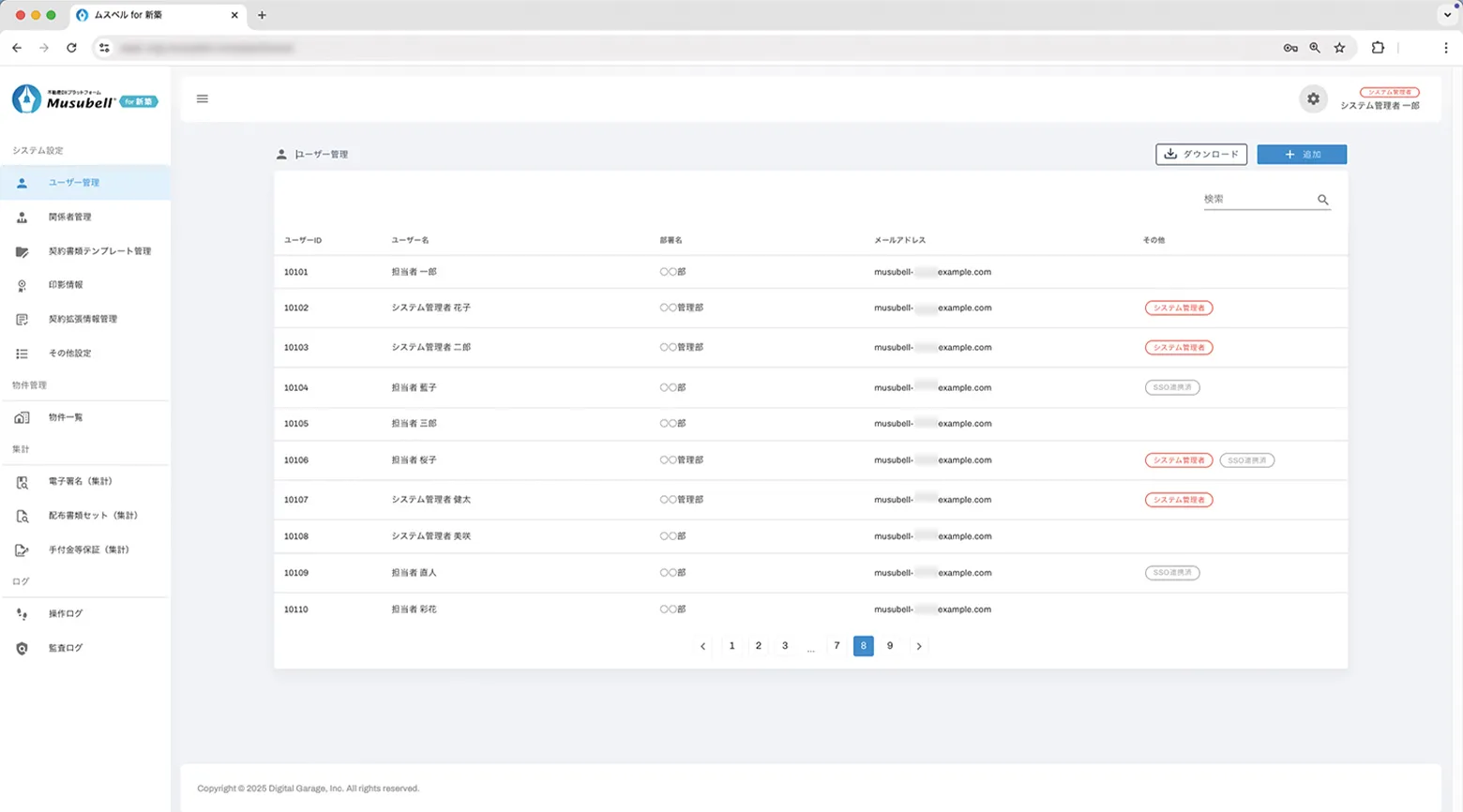
Task: Click the ダウンロード button
Action: click(x=1200, y=154)
